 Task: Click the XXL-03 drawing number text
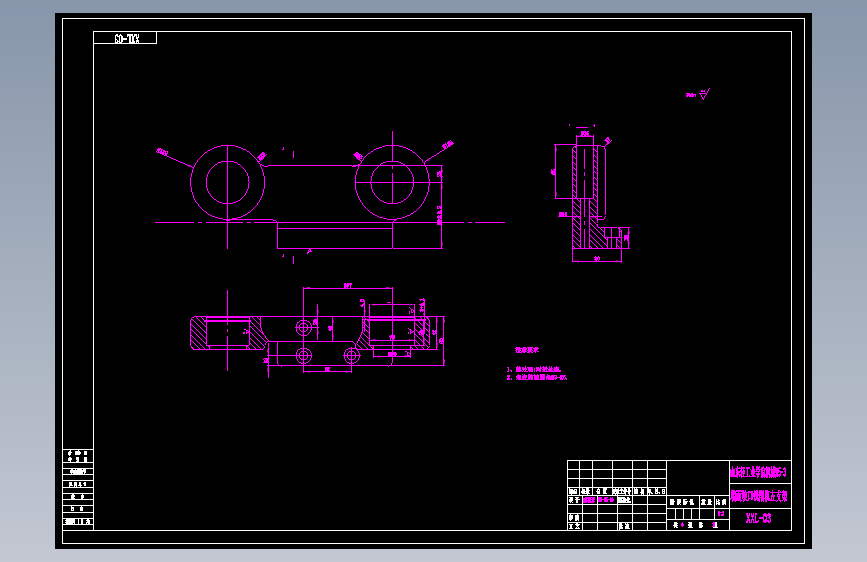(758, 518)
